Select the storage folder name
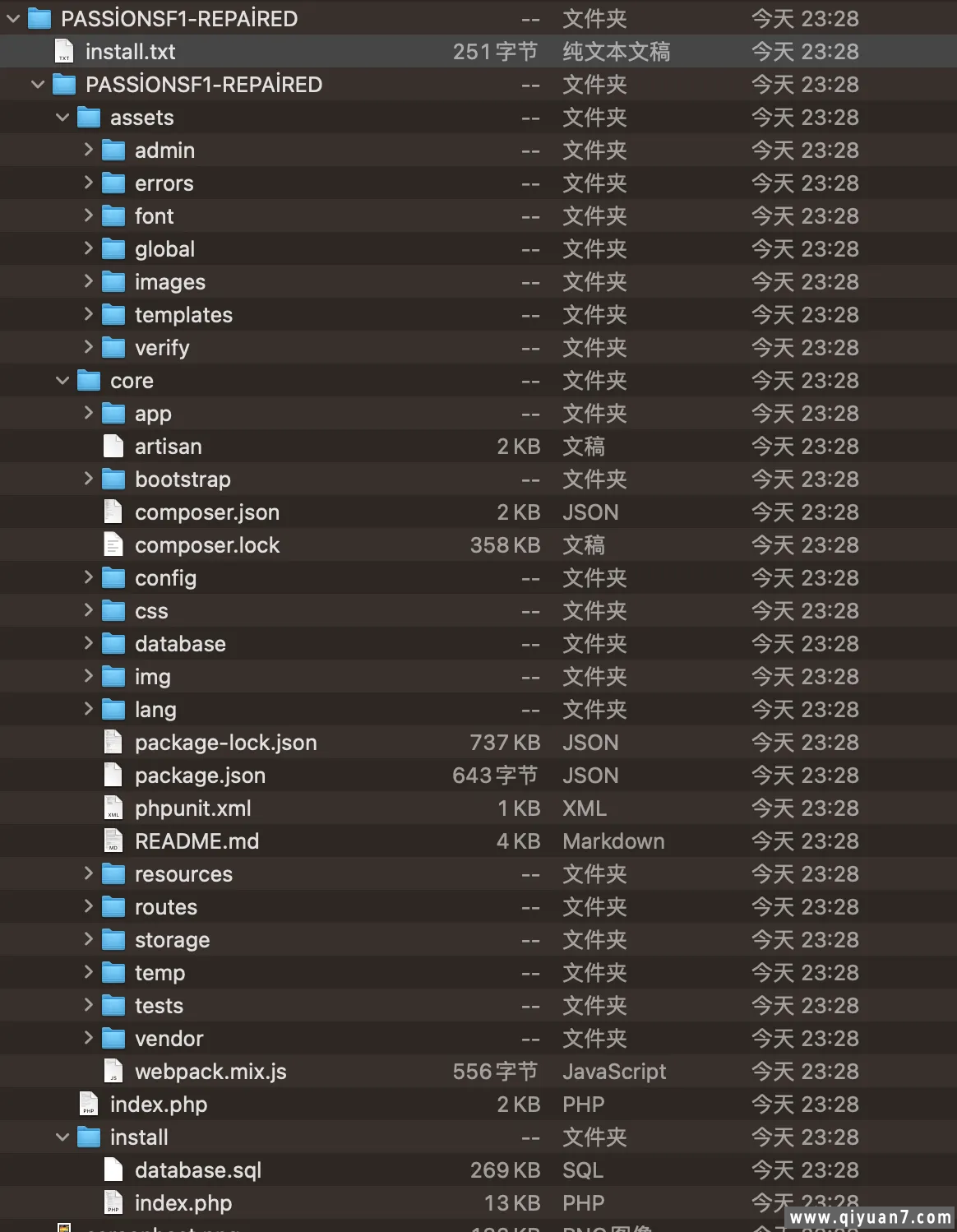This screenshot has width=957, height=1232. tap(172, 940)
